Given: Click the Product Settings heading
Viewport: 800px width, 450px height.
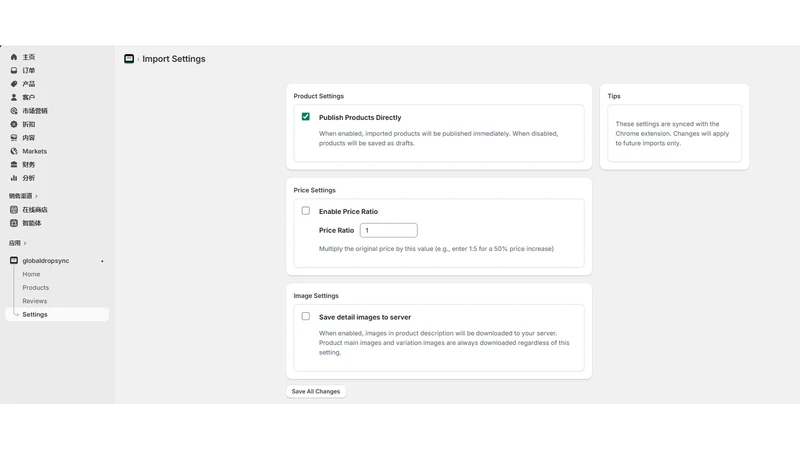Looking at the screenshot, I should 318,96.
